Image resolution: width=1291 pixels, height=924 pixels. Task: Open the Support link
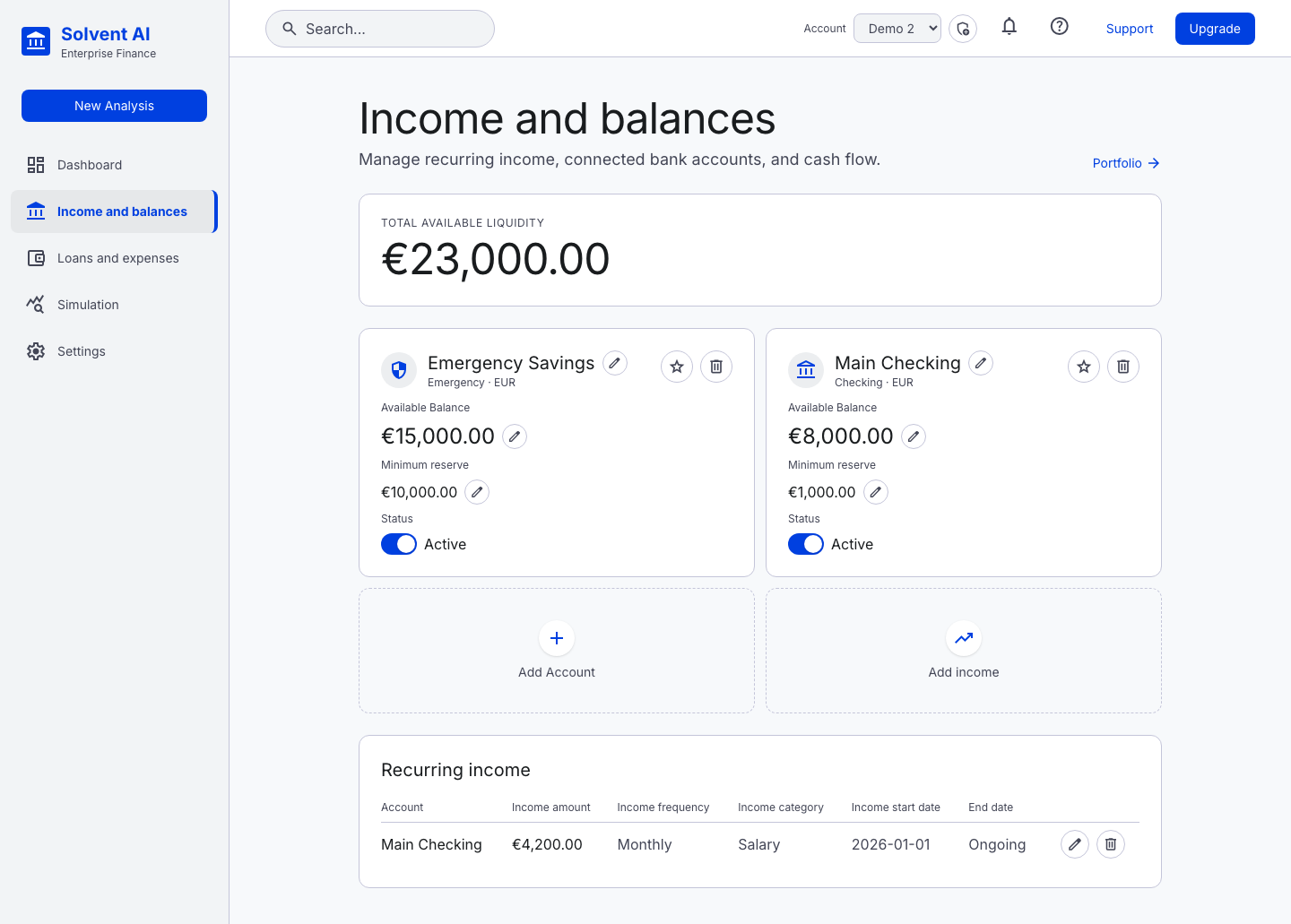tap(1130, 29)
